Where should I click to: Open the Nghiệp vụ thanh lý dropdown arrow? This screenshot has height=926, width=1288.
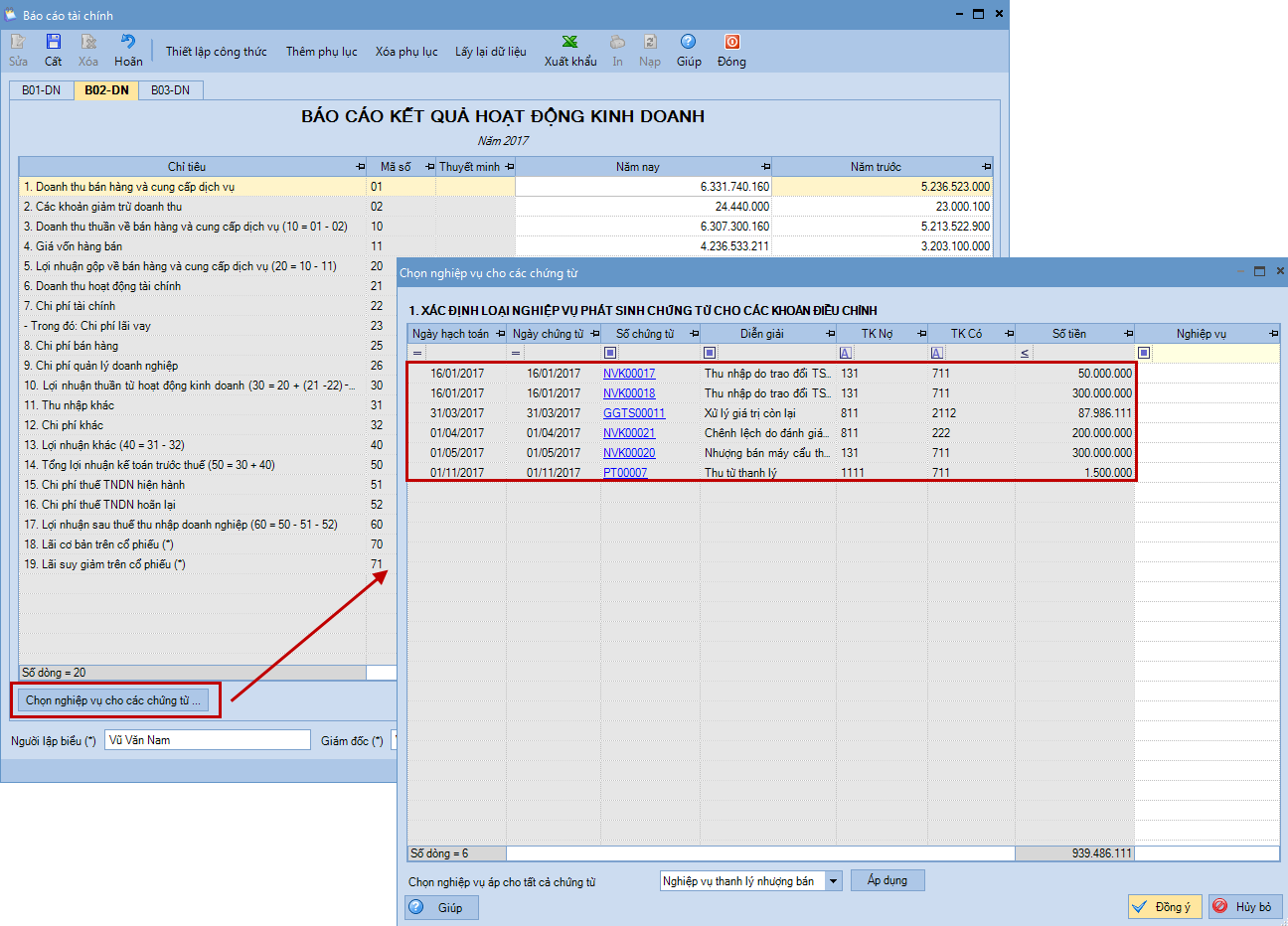(833, 881)
